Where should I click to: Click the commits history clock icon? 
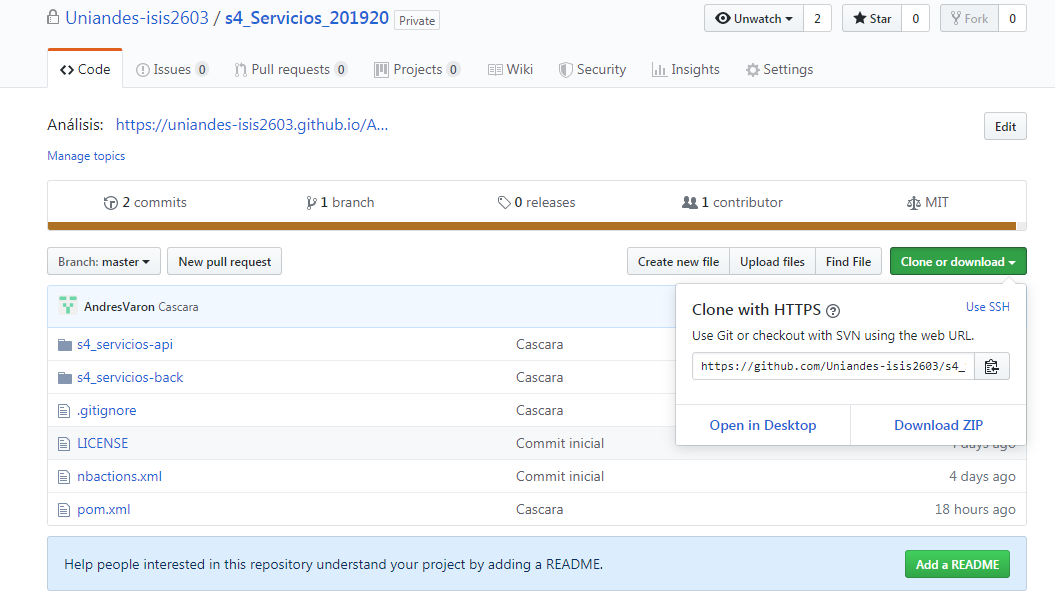point(110,203)
